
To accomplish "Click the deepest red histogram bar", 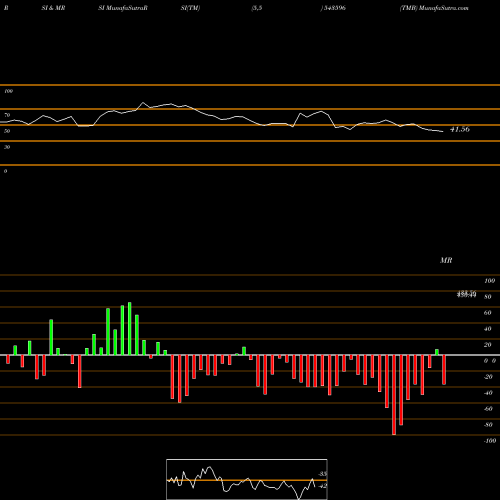I will (394, 395).
